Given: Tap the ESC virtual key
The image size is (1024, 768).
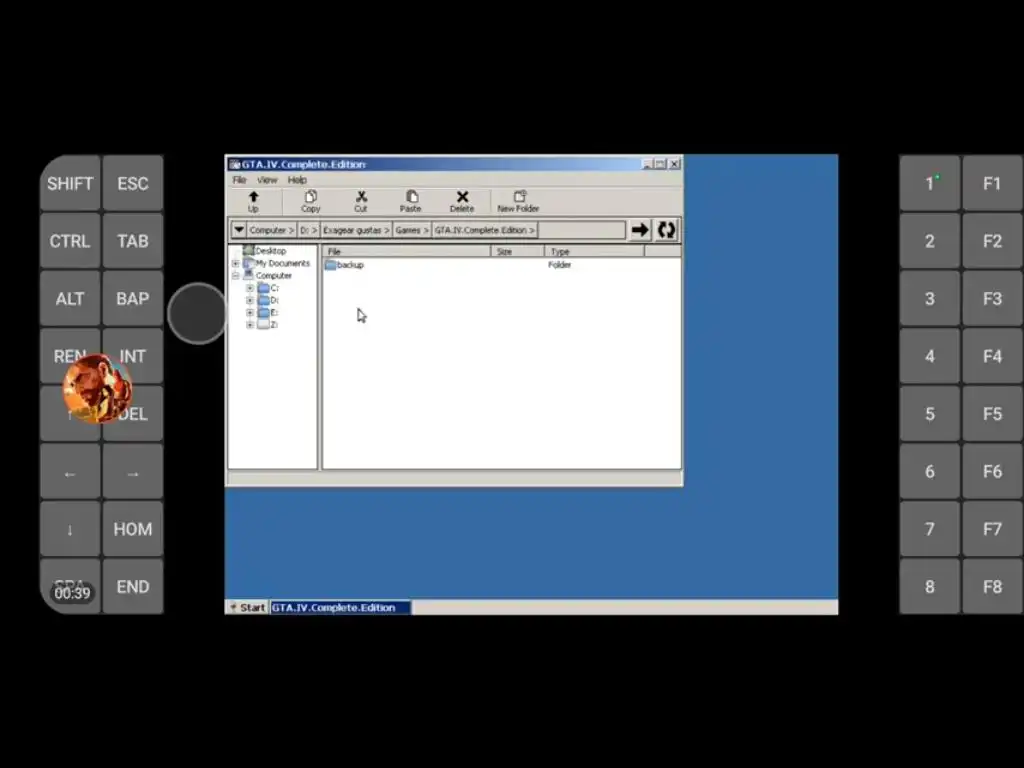Looking at the screenshot, I should click(133, 184).
